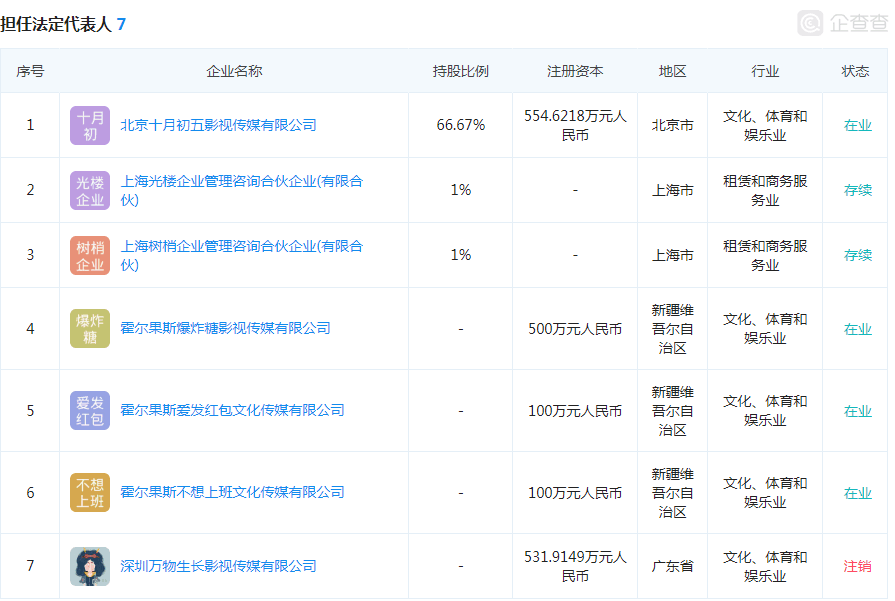Click the red 注销 status
This screenshot has width=895, height=601.
point(857,566)
